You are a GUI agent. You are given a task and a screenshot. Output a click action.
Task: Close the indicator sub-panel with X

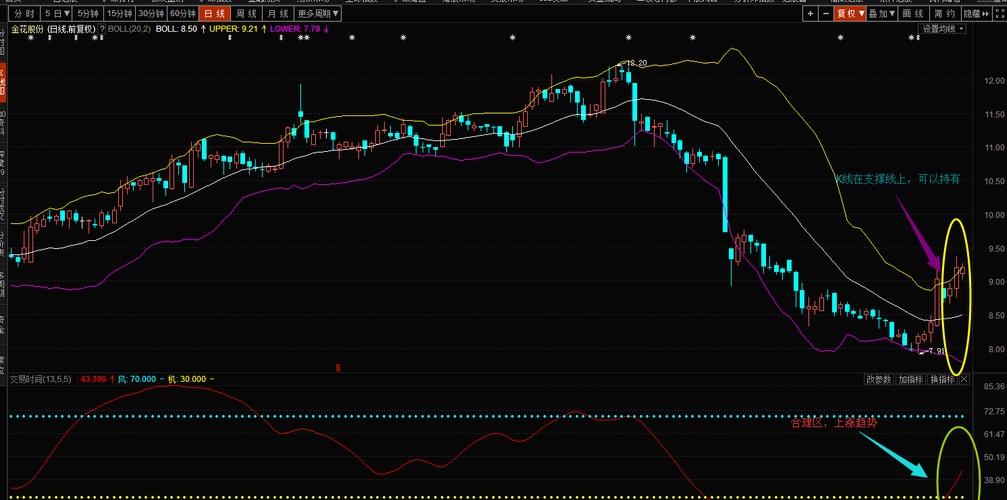coord(965,379)
